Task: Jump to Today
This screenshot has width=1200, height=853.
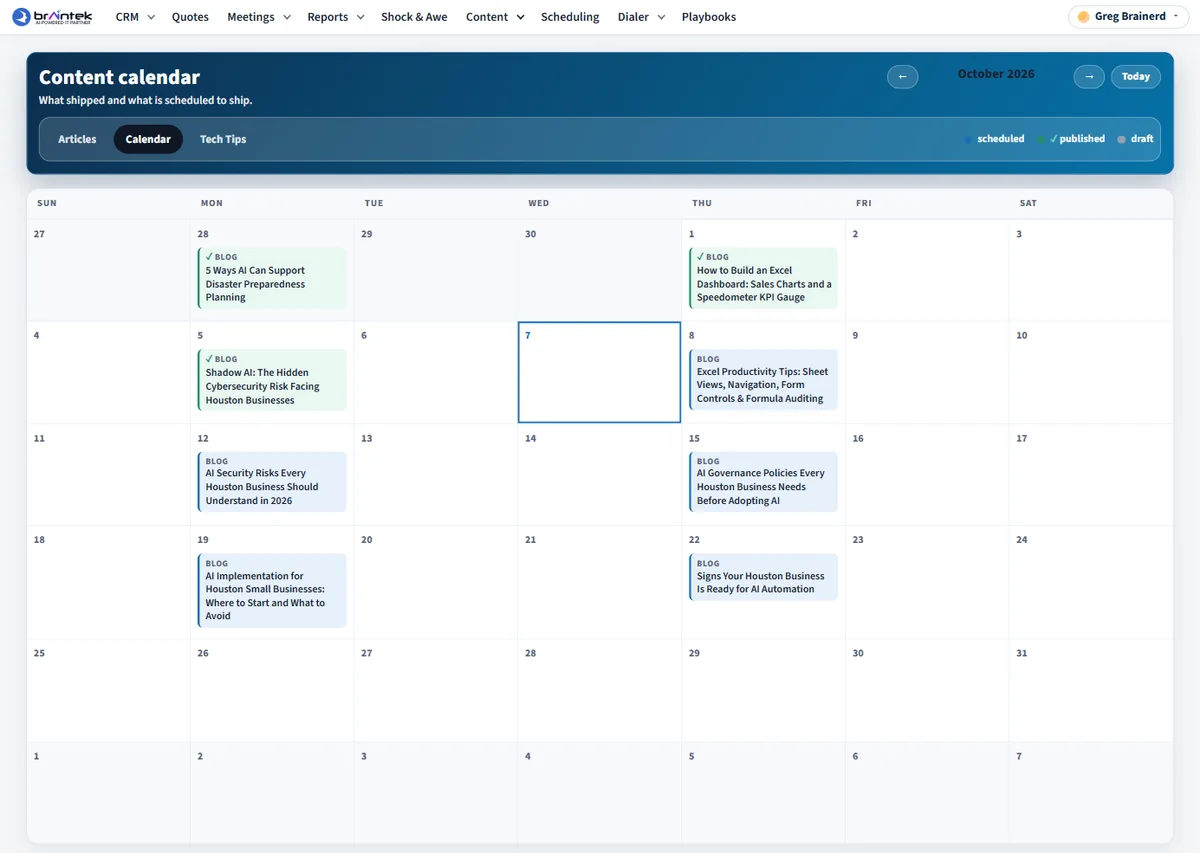Action: click(x=1136, y=76)
